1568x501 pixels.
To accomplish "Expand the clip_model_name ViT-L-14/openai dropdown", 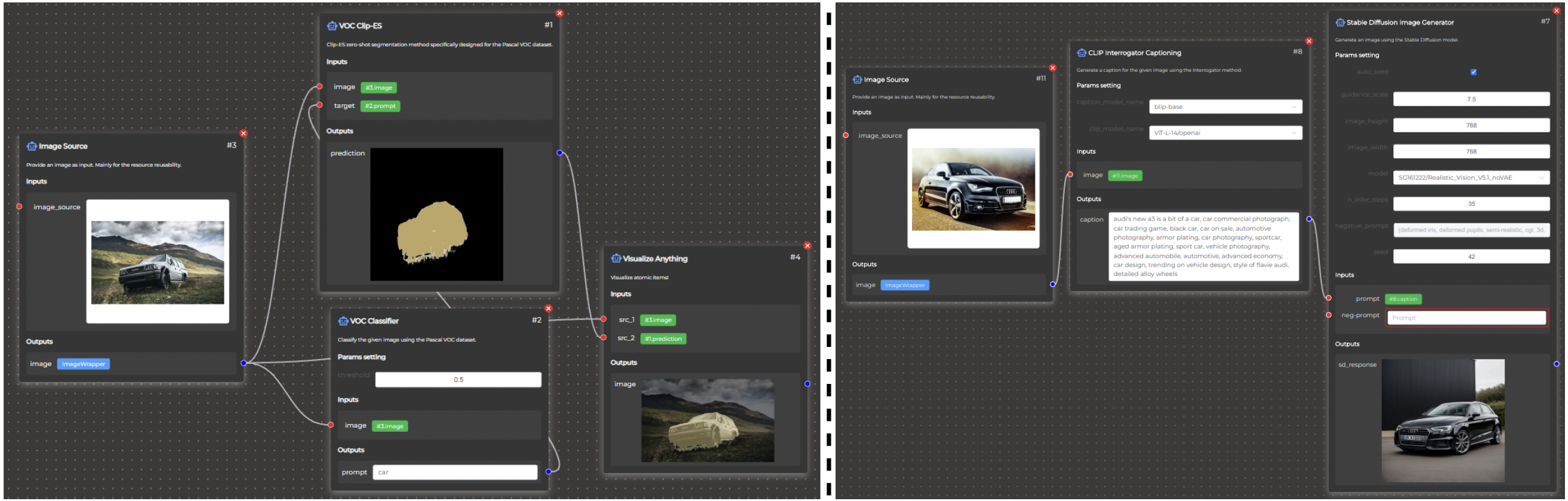I will point(1225,133).
